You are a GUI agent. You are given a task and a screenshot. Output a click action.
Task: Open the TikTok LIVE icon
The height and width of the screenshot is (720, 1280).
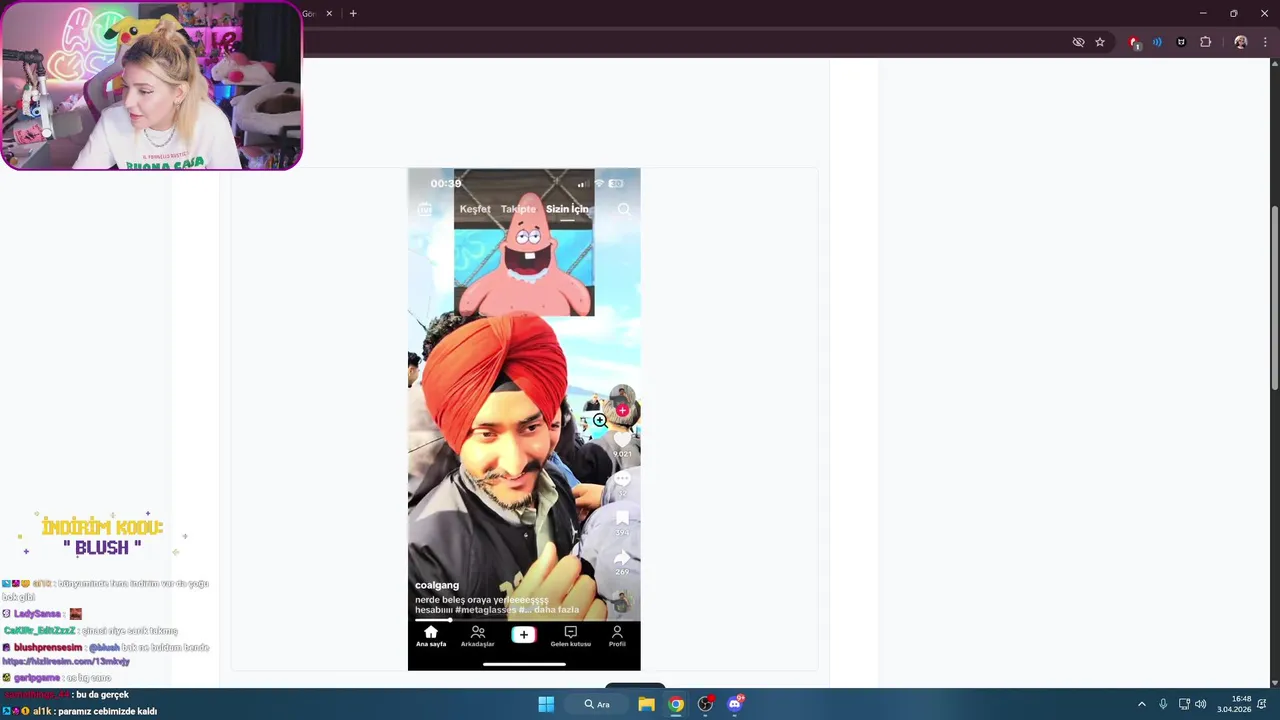[x=425, y=209]
